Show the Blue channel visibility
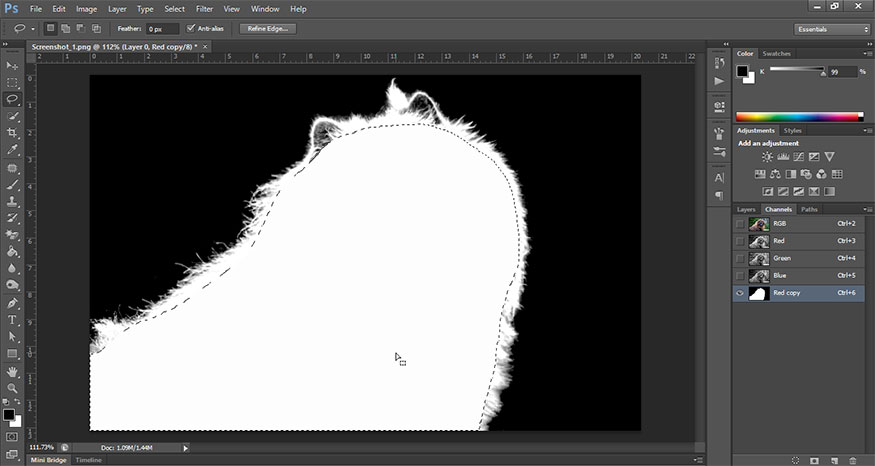This screenshot has width=875, height=466. pos(740,276)
